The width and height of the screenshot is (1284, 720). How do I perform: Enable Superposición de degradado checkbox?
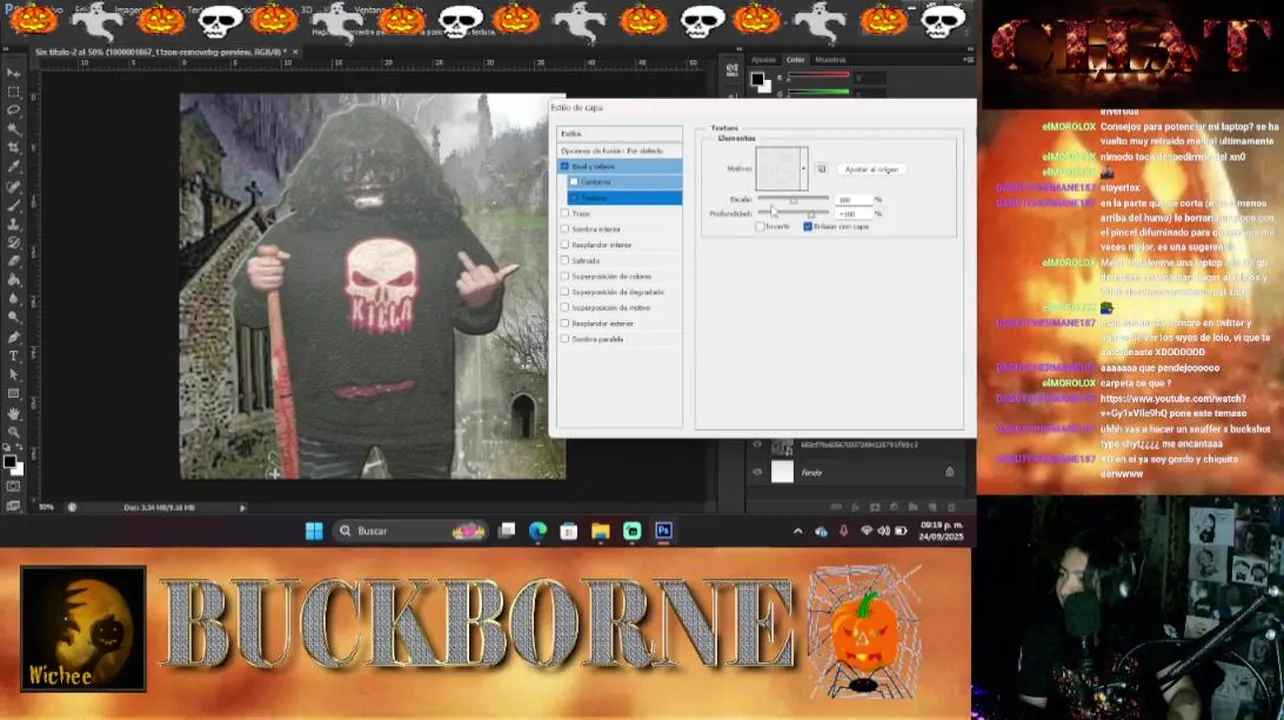point(565,292)
